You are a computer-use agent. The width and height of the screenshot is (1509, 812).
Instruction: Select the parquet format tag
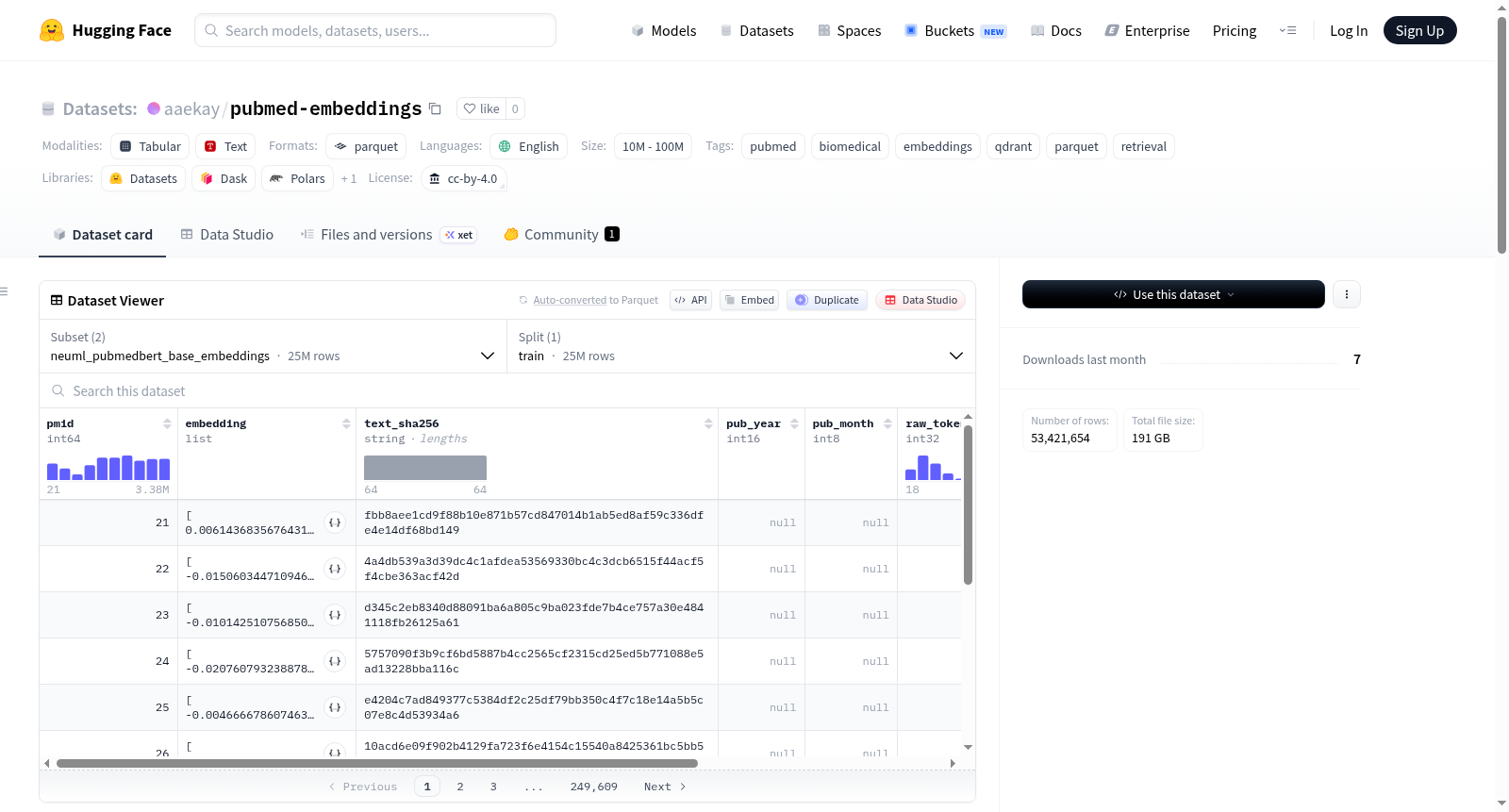[366, 146]
